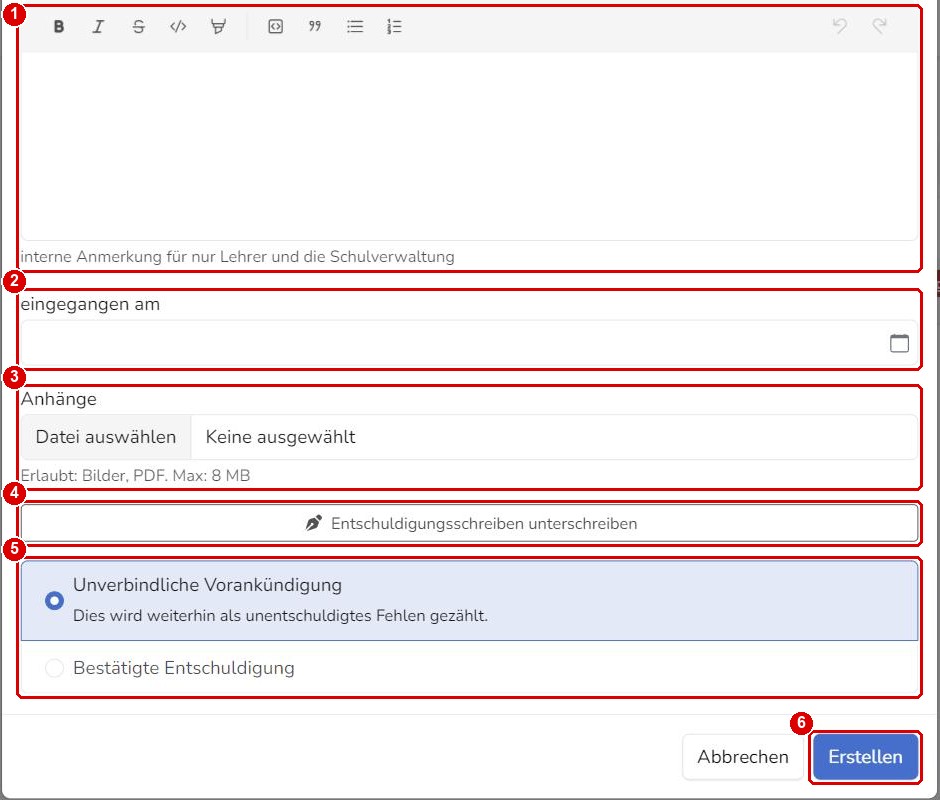Toggle the highlighter marker tool
940x800 pixels.
pos(218,26)
